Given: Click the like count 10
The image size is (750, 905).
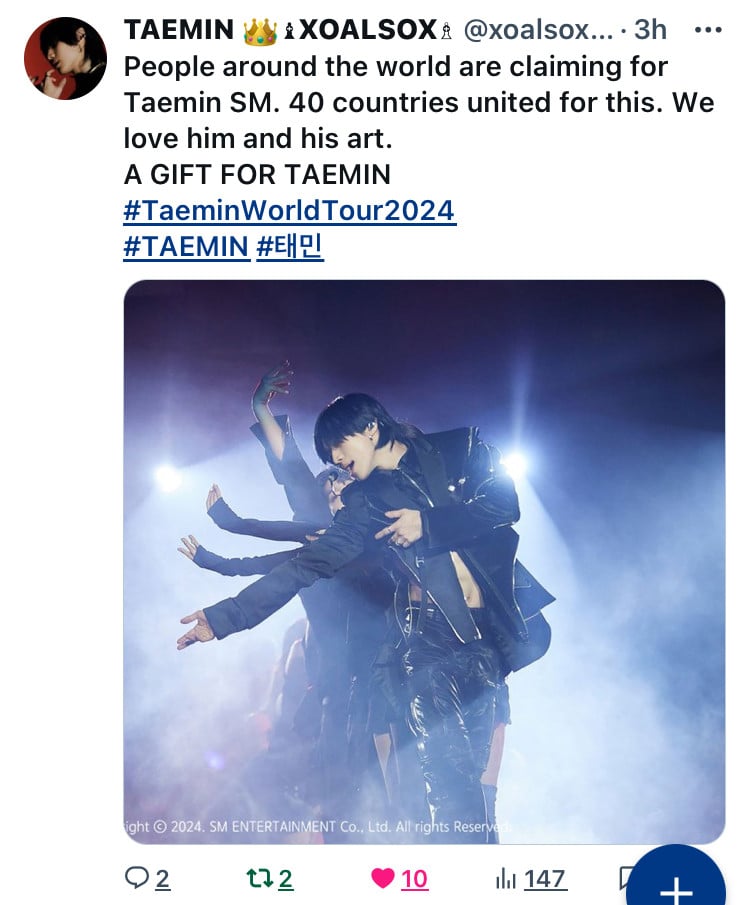Looking at the screenshot, I should pyautogui.click(x=414, y=879).
